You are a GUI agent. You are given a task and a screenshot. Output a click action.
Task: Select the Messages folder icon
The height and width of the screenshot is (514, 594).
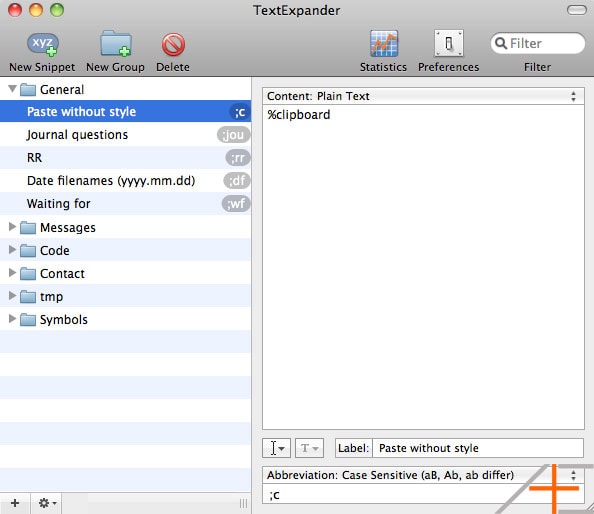pos(28,228)
